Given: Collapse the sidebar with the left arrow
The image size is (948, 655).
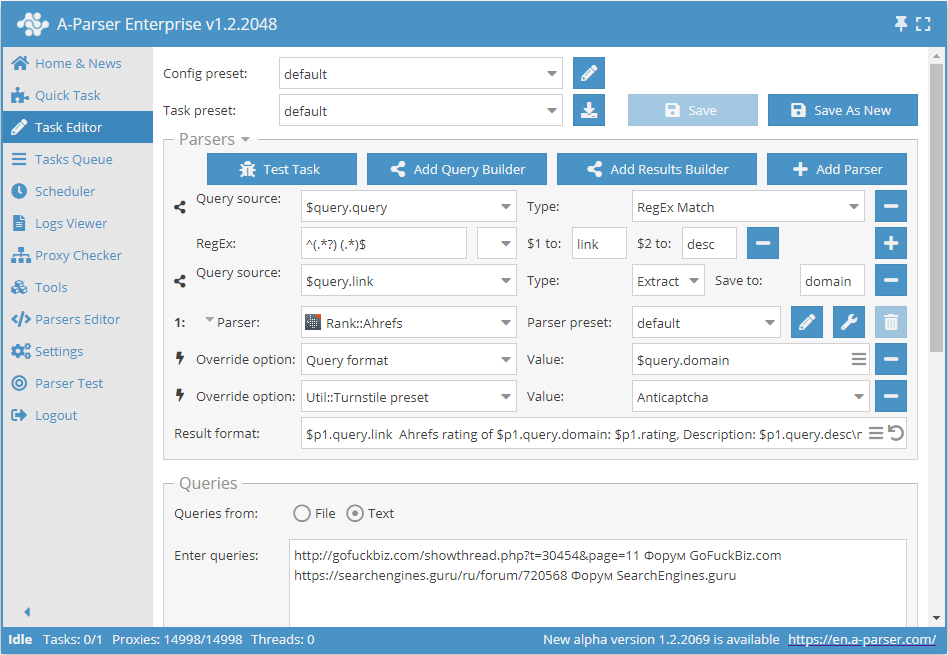Looking at the screenshot, I should coord(27,612).
